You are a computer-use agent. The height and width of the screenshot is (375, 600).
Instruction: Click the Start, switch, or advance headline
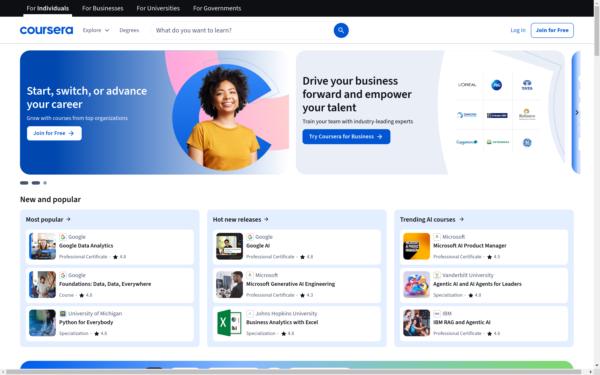point(87,98)
